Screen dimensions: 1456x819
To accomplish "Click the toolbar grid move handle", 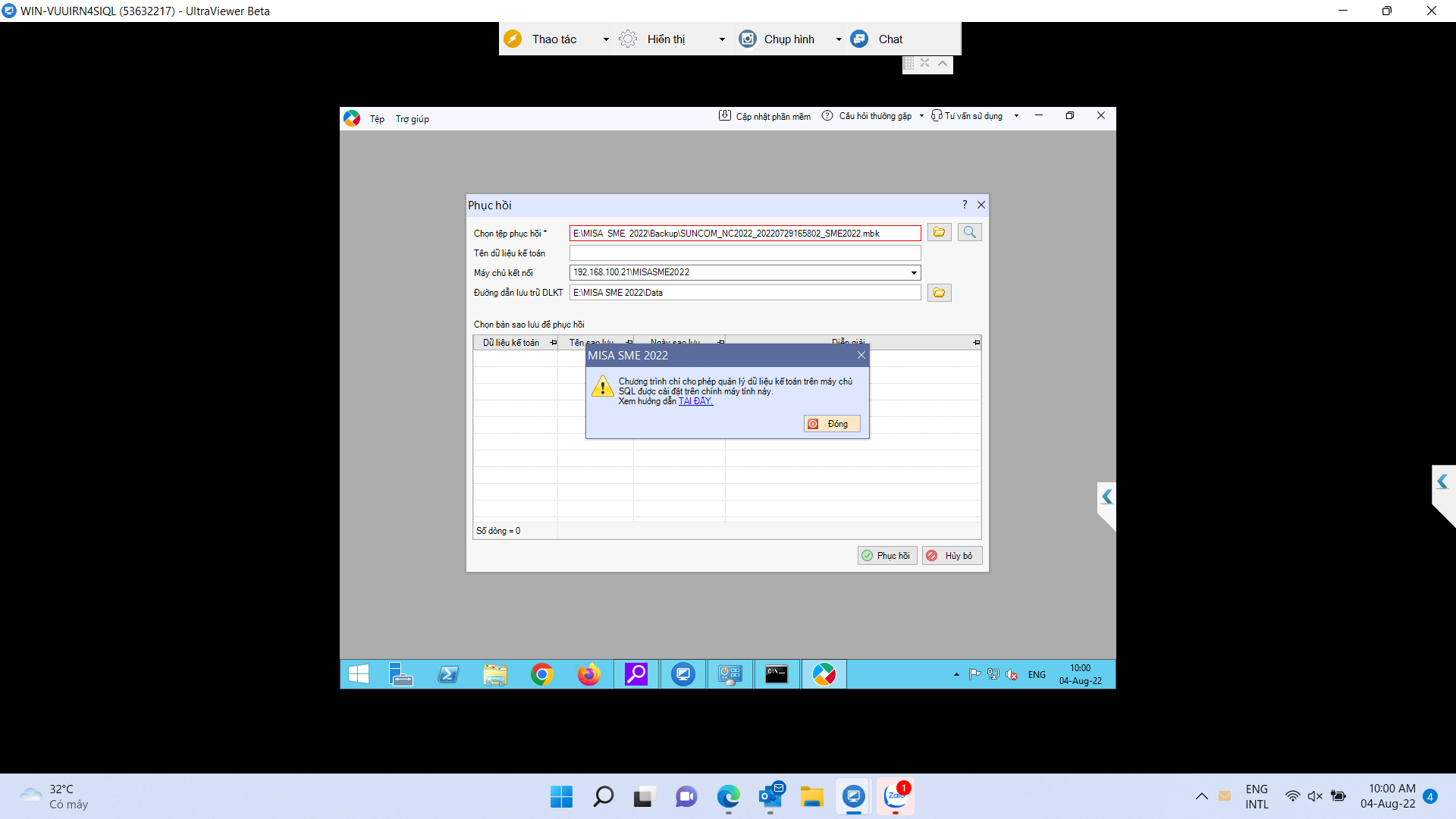I will [x=908, y=64].
